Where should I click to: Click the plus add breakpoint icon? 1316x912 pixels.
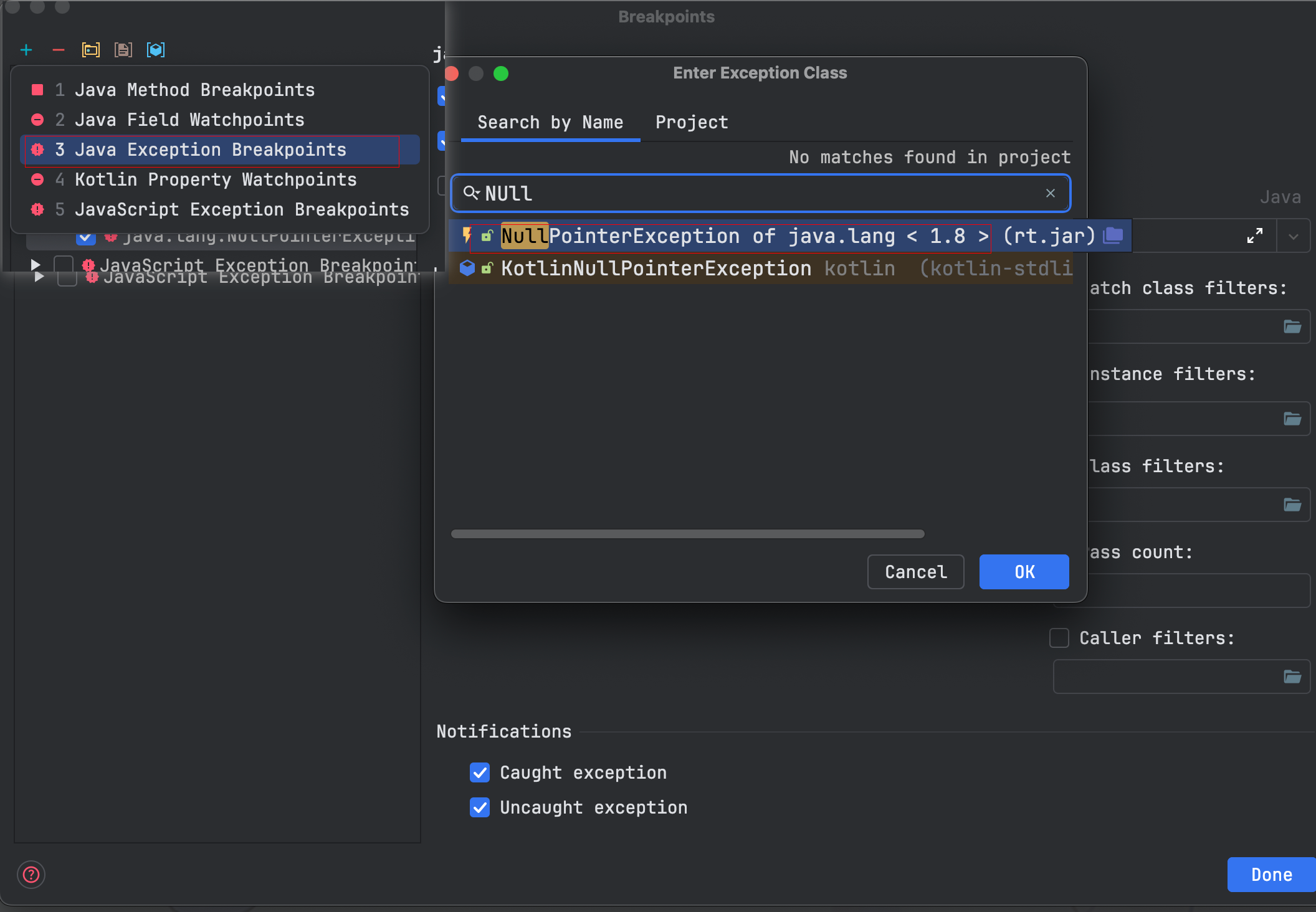[26, 50]
